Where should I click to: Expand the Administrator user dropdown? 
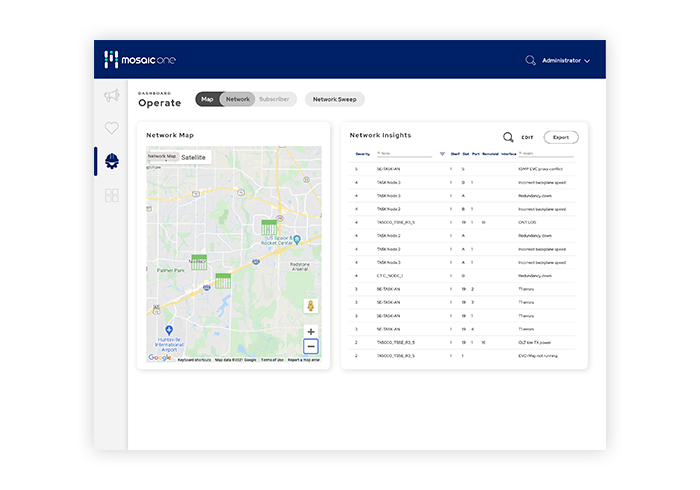coord(566,61)
